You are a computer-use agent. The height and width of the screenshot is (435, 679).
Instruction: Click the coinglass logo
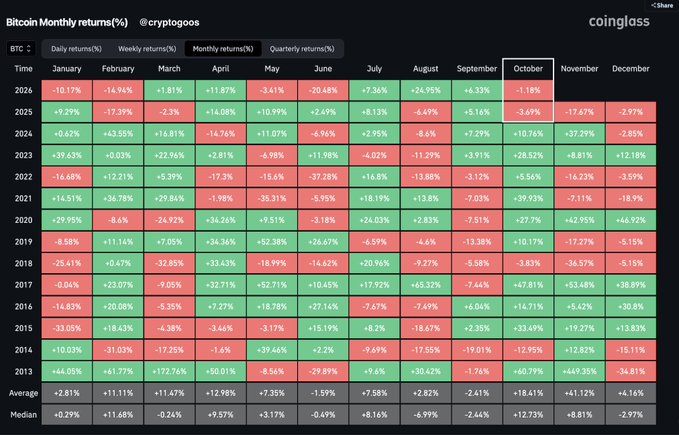(x=619, y=22)
